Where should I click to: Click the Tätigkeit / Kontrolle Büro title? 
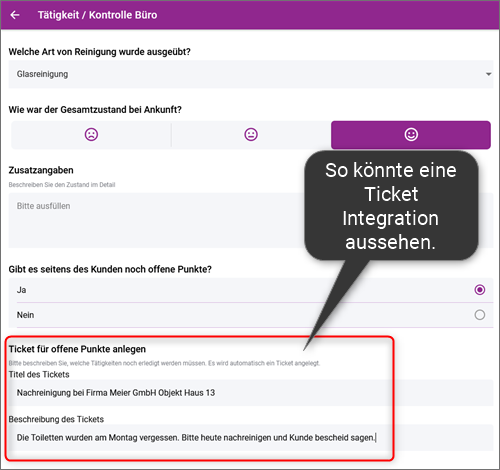[x=97, y=15]
